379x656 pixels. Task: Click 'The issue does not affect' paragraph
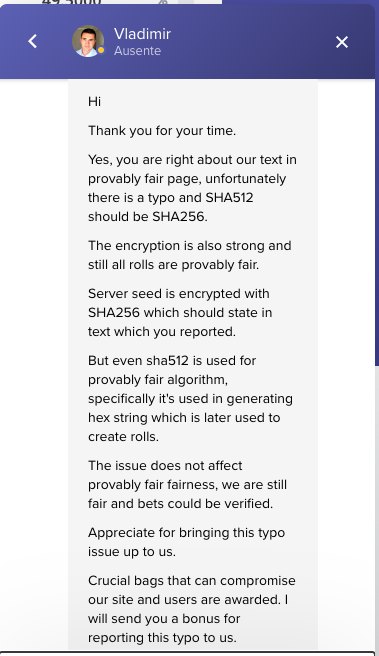tap(187, 484)
